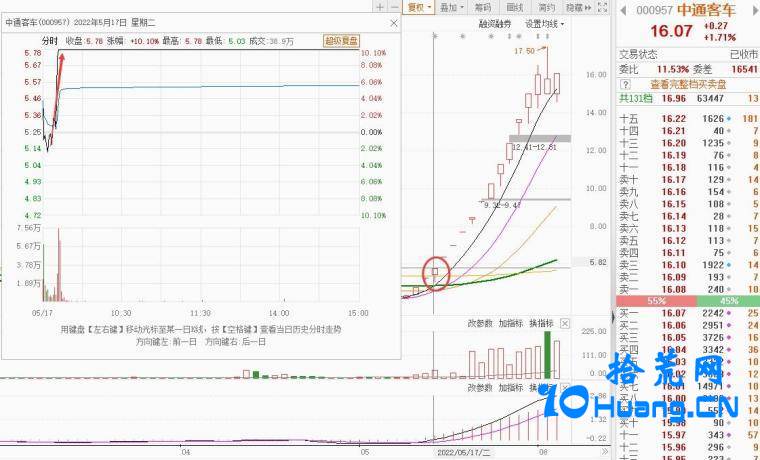Click 共131档 order depth label
760x460 pixels.
pyautogui.click(x=636, y=98)
